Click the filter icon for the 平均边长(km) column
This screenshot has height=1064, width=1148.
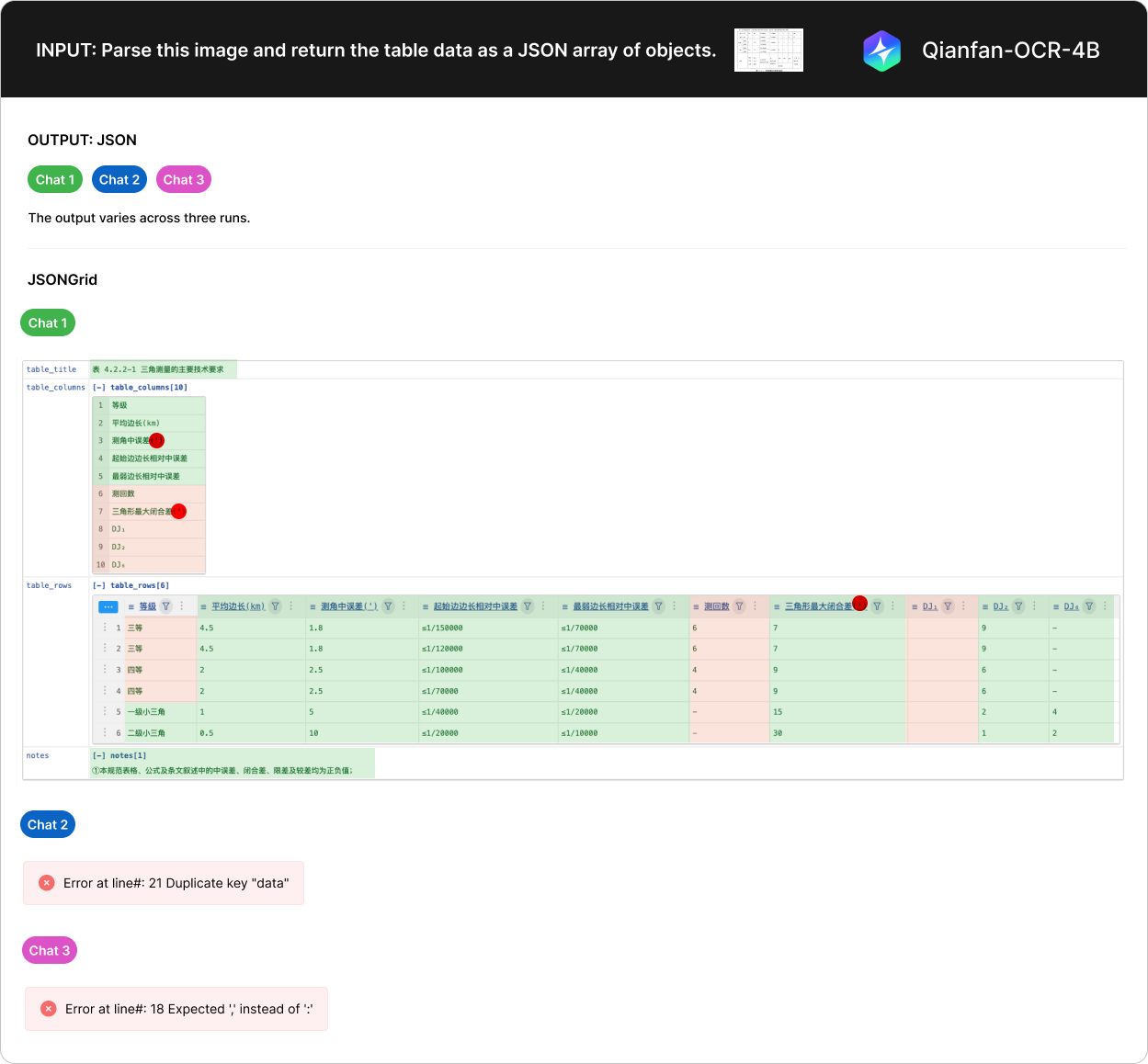tap(275, 606)
